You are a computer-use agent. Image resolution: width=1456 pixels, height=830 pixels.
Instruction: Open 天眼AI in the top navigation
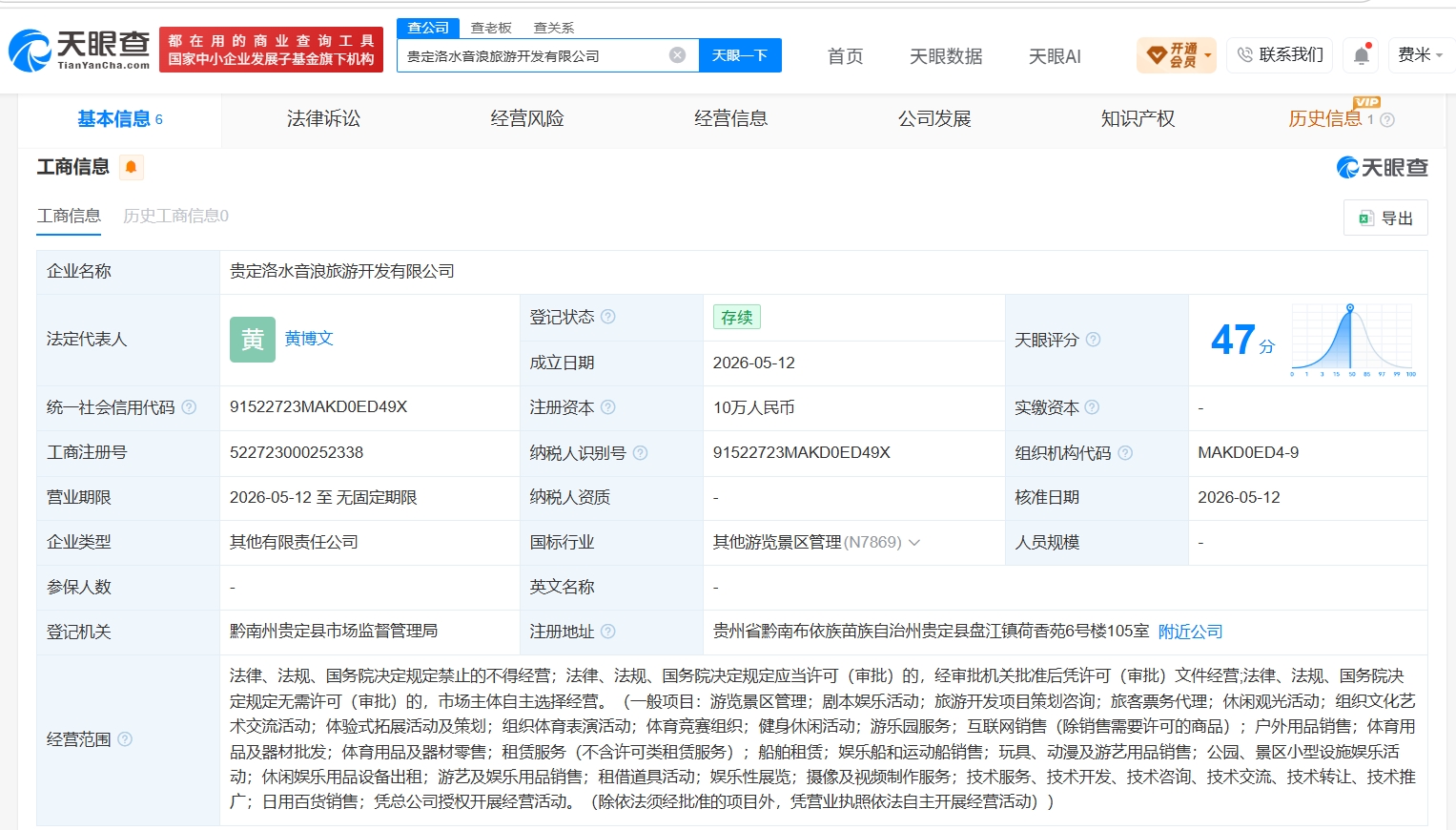tap(1055, 56)
